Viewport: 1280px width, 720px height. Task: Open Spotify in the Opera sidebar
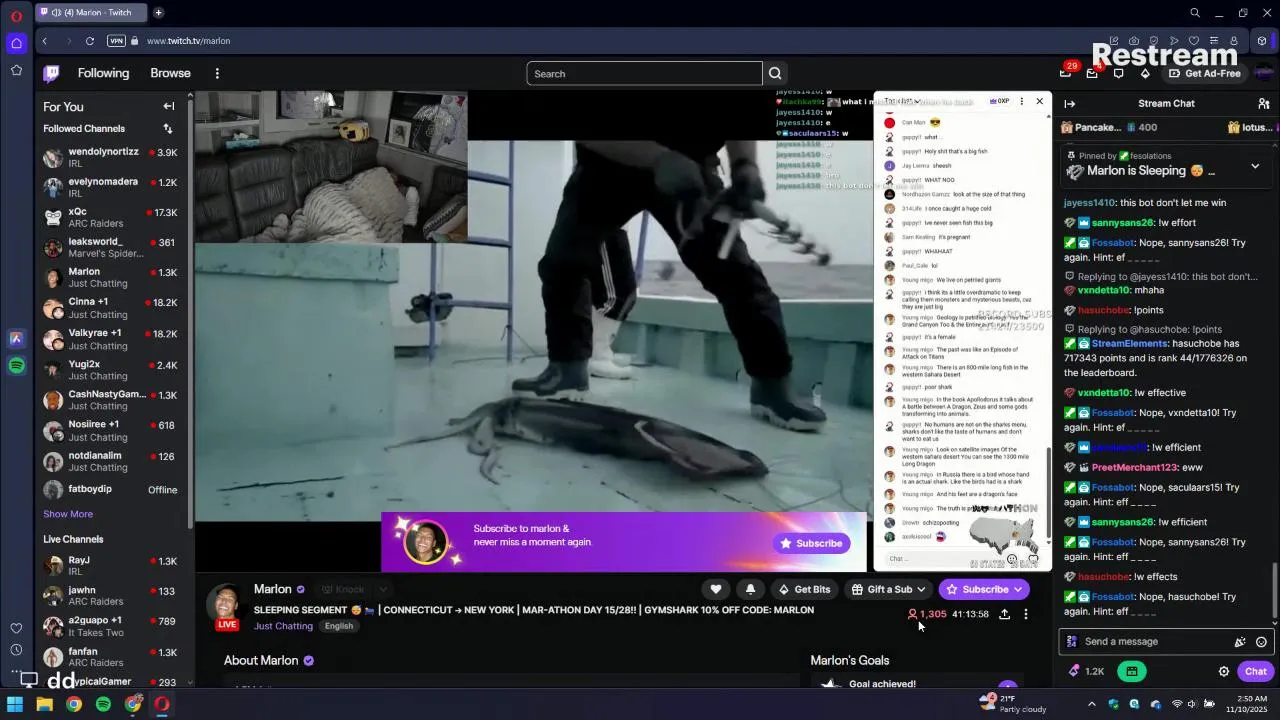tap(16, 366)
